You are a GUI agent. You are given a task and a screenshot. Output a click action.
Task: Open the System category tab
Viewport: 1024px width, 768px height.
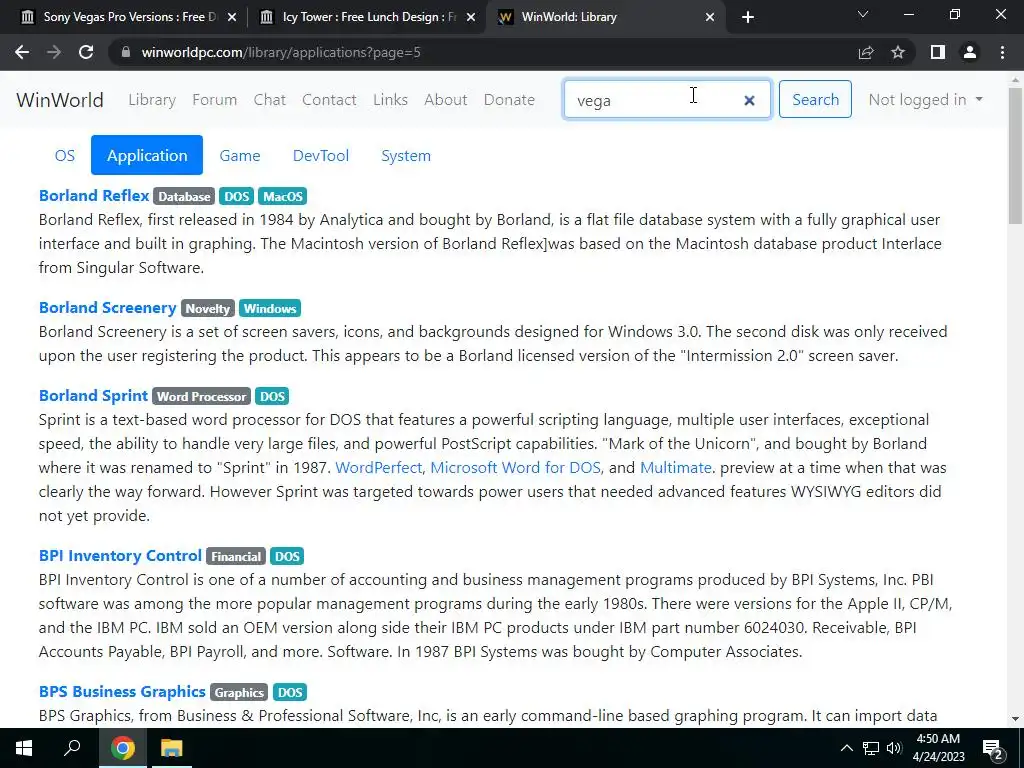click(x=406, y=155)
